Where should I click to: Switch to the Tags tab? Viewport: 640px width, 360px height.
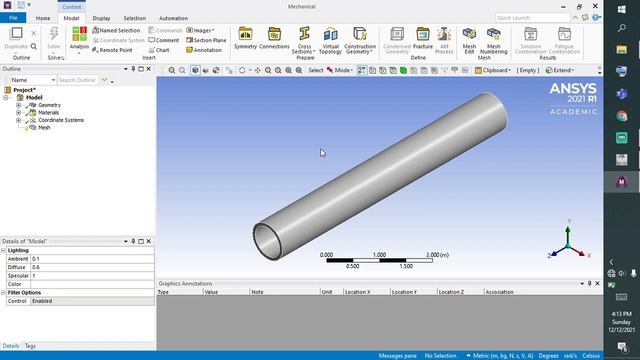(30, 346)
